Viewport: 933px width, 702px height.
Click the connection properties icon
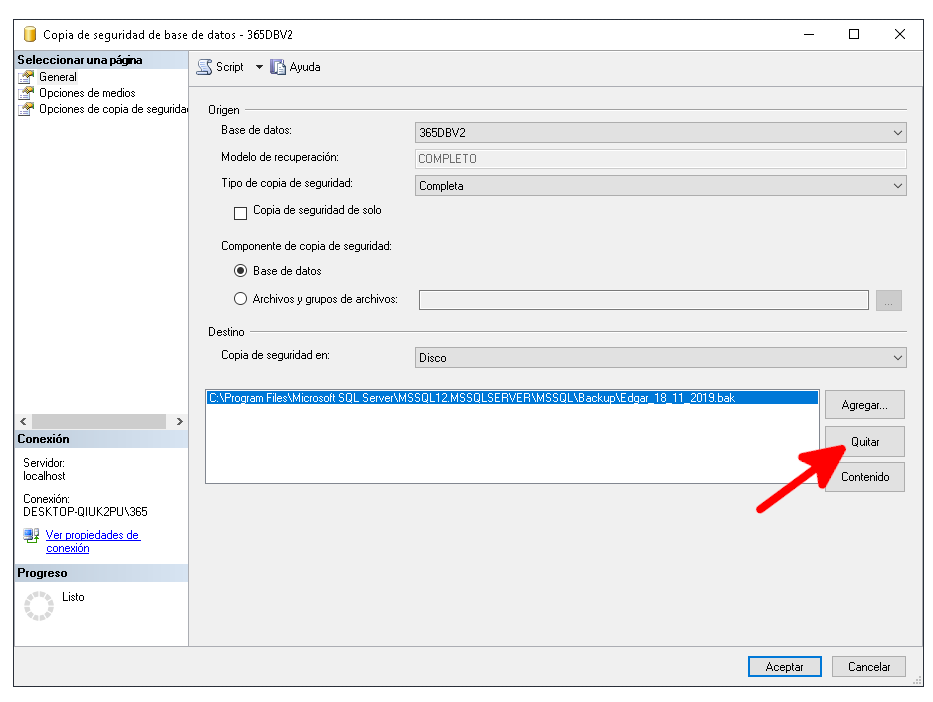pyautogui.click(x=31, y=536)
